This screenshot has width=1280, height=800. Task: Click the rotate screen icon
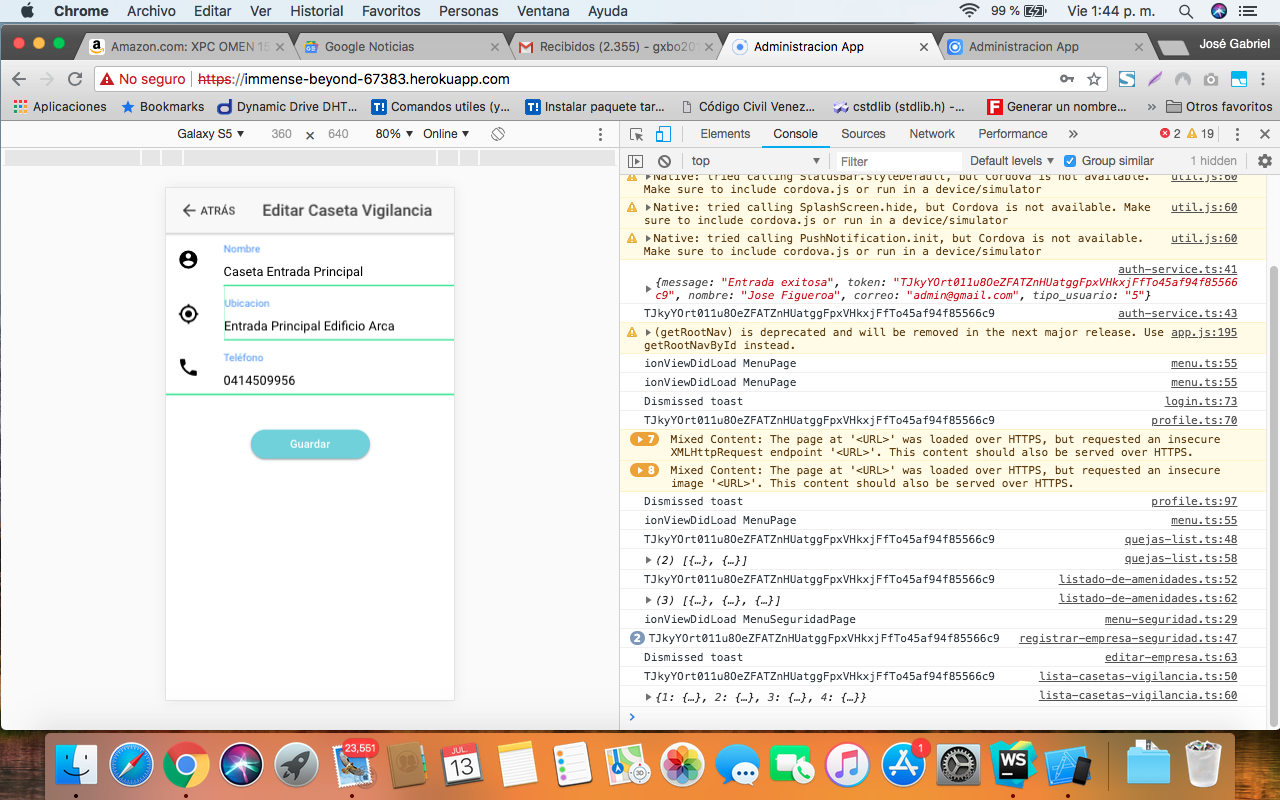(x=498, y=134)
